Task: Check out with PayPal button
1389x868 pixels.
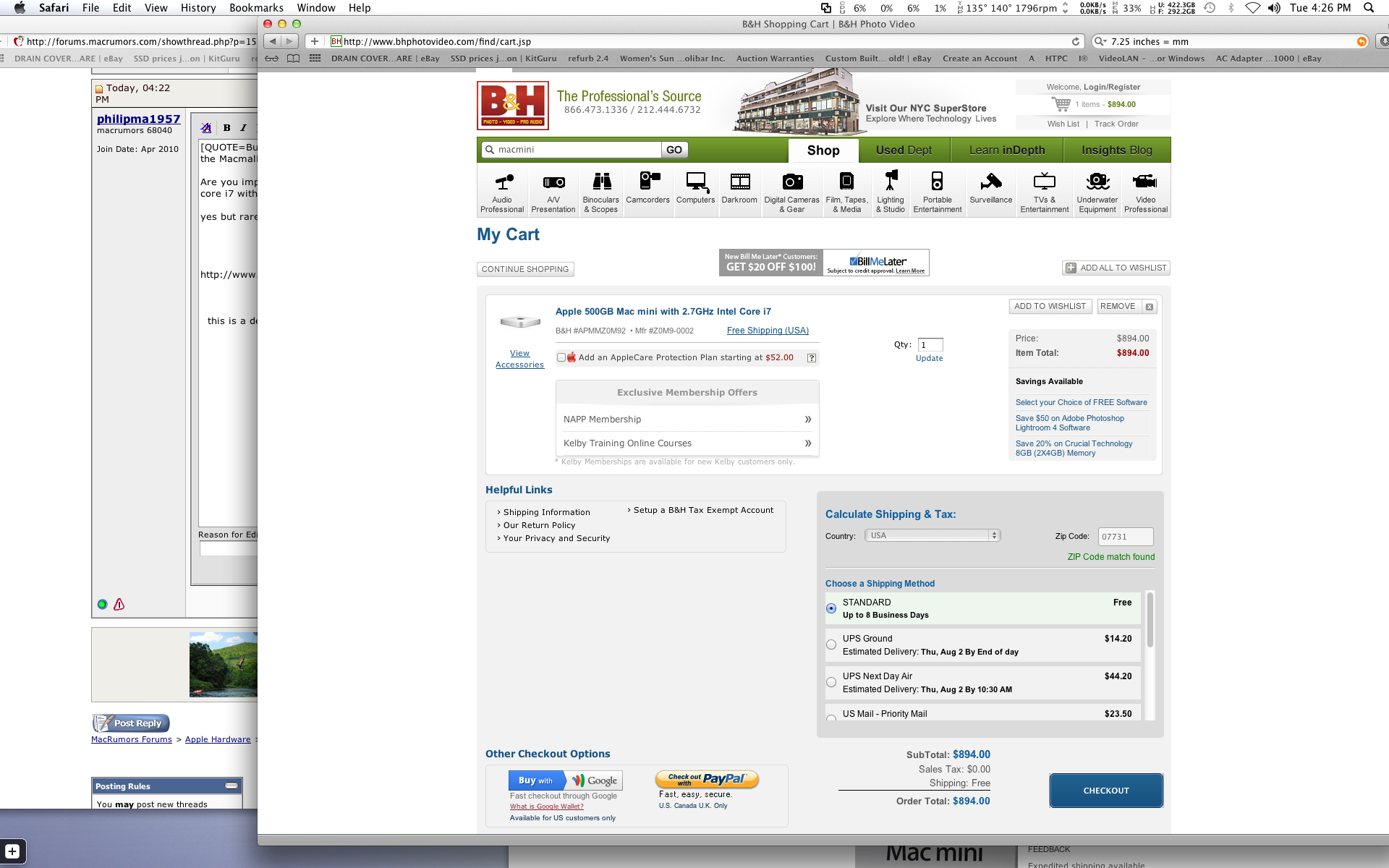Action: (x=707, y=779)
